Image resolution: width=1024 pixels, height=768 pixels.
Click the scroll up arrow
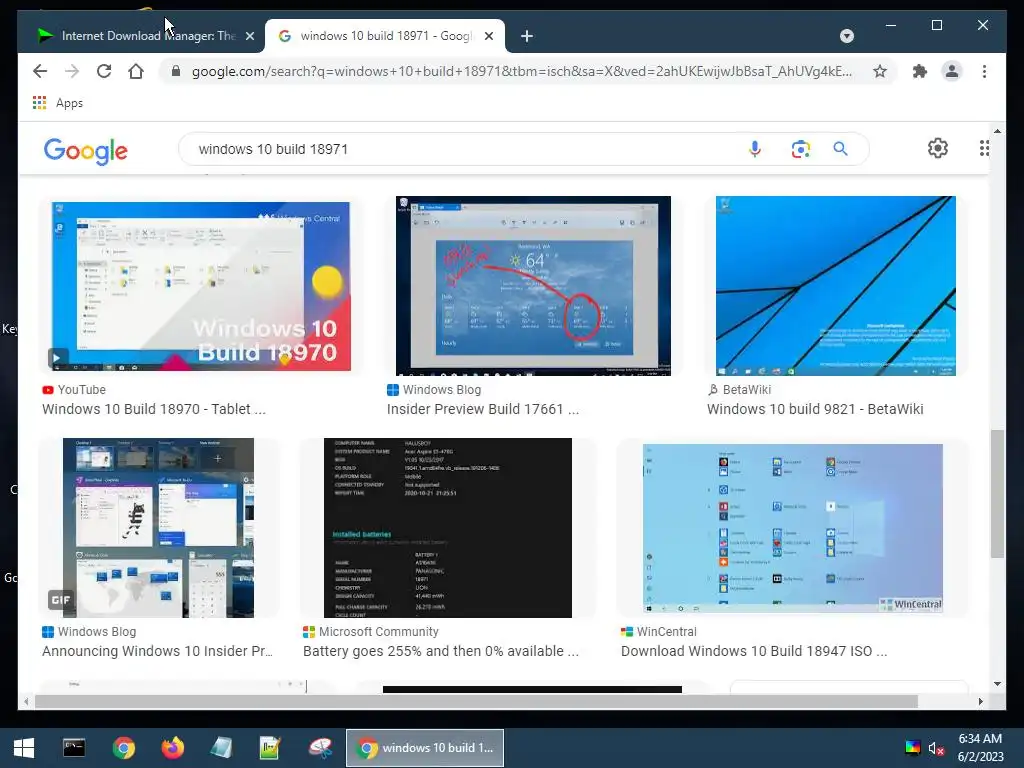pyautogui.click(x=997, y=131)
